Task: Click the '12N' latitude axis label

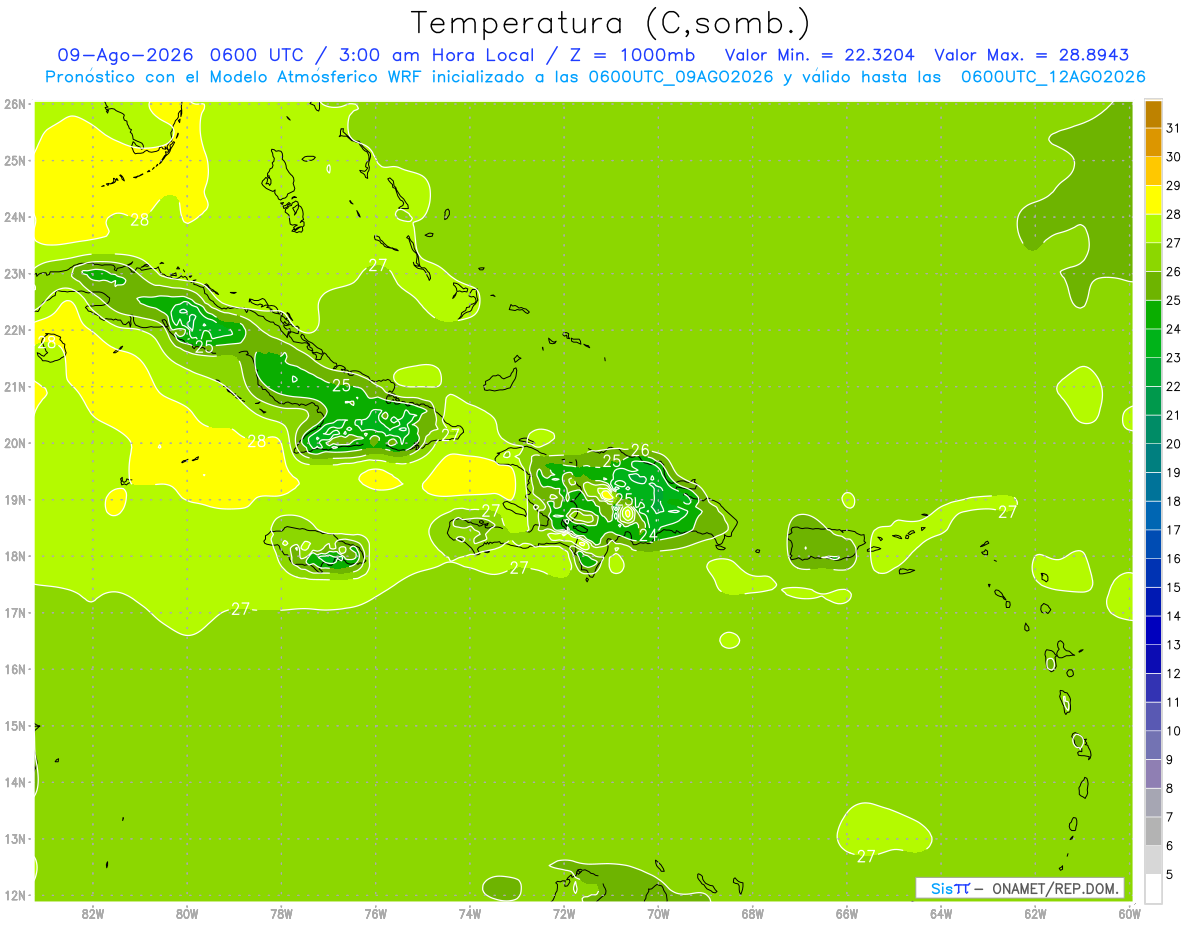Action: (x=14, y=895)
